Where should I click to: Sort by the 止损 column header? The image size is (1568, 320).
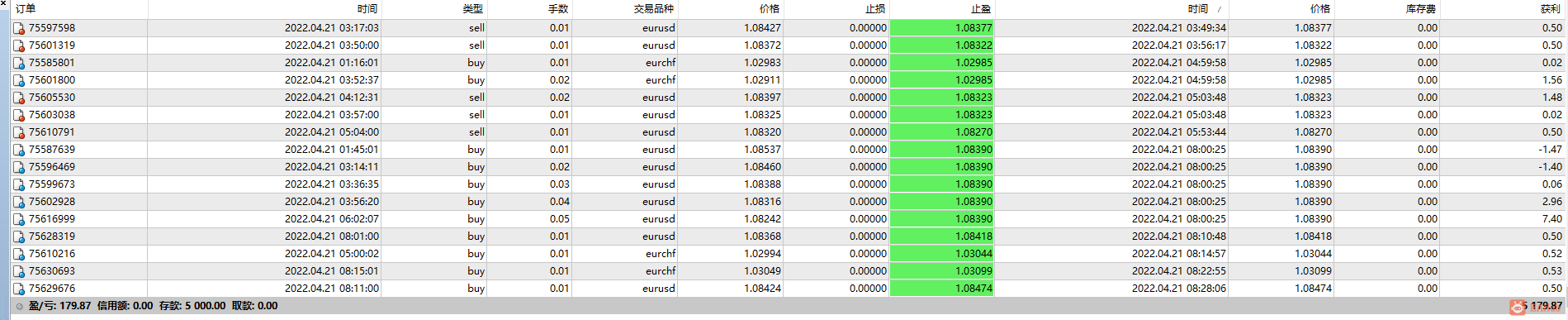[x=875, y=9]
